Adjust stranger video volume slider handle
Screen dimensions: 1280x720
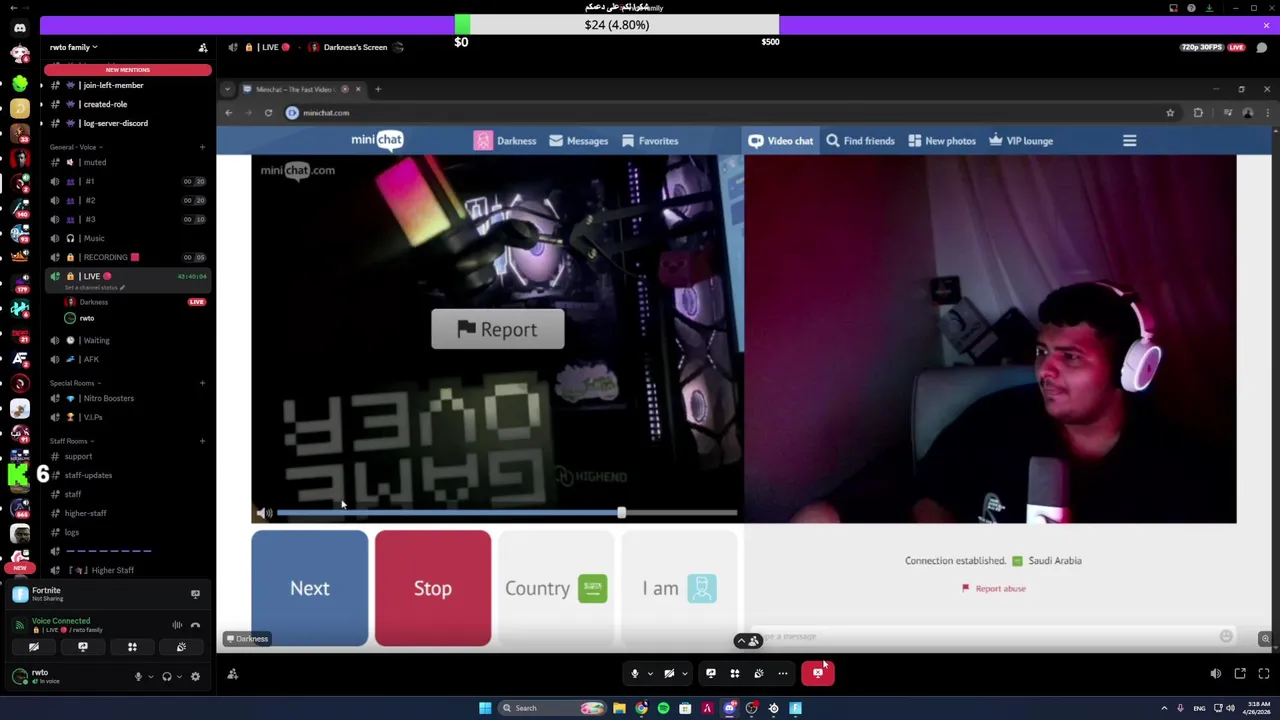click(x=621, y=513)
